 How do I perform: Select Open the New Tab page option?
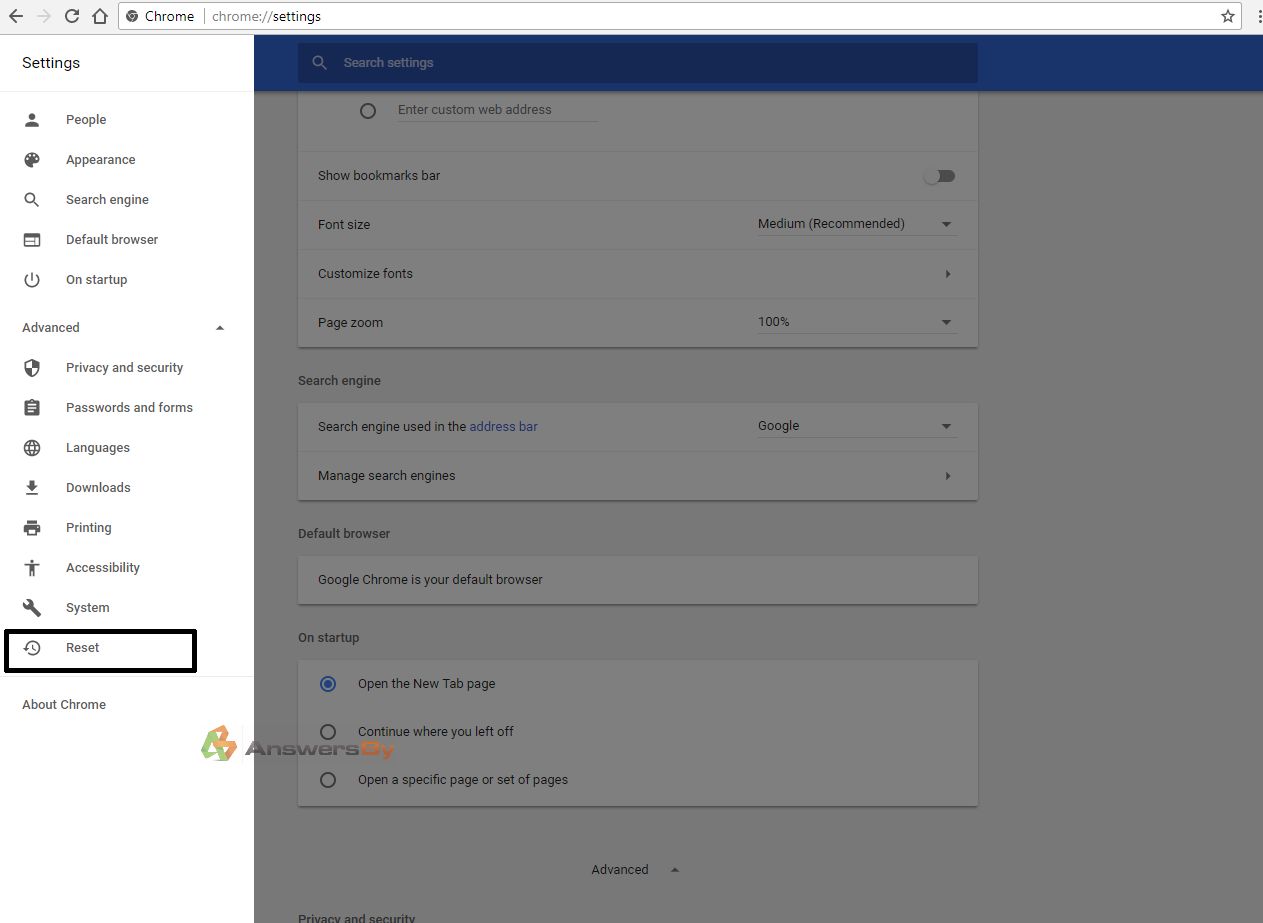[x=328, y=684]
